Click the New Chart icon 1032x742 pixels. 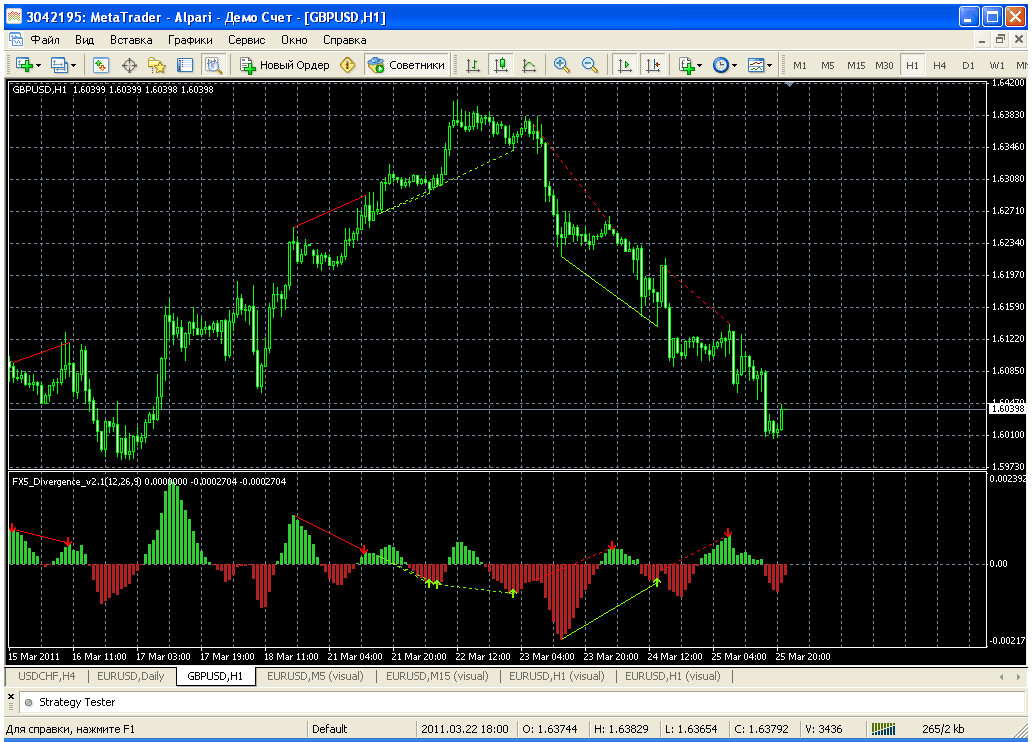[x=24, y=65]
